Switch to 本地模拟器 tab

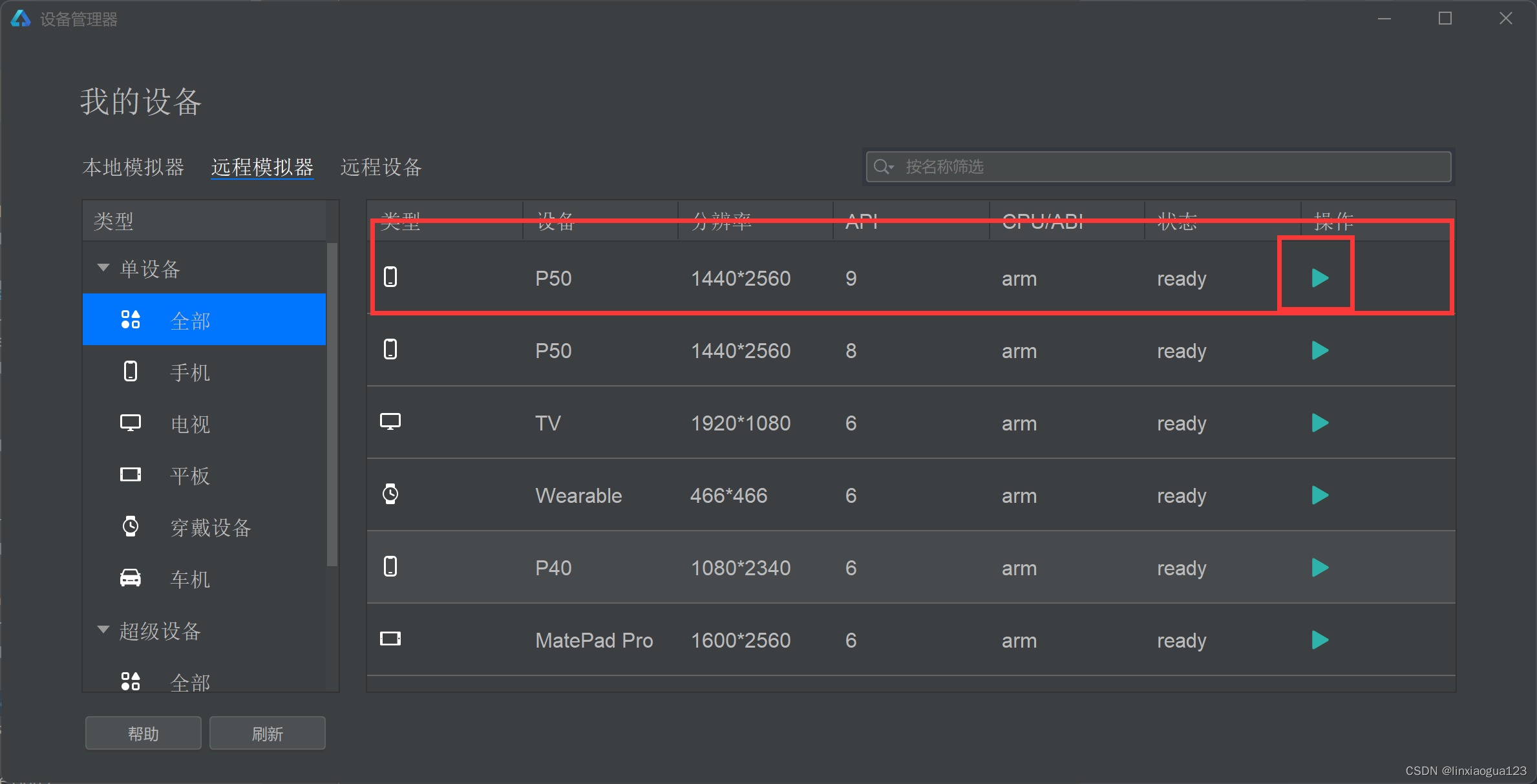[133, 167]
